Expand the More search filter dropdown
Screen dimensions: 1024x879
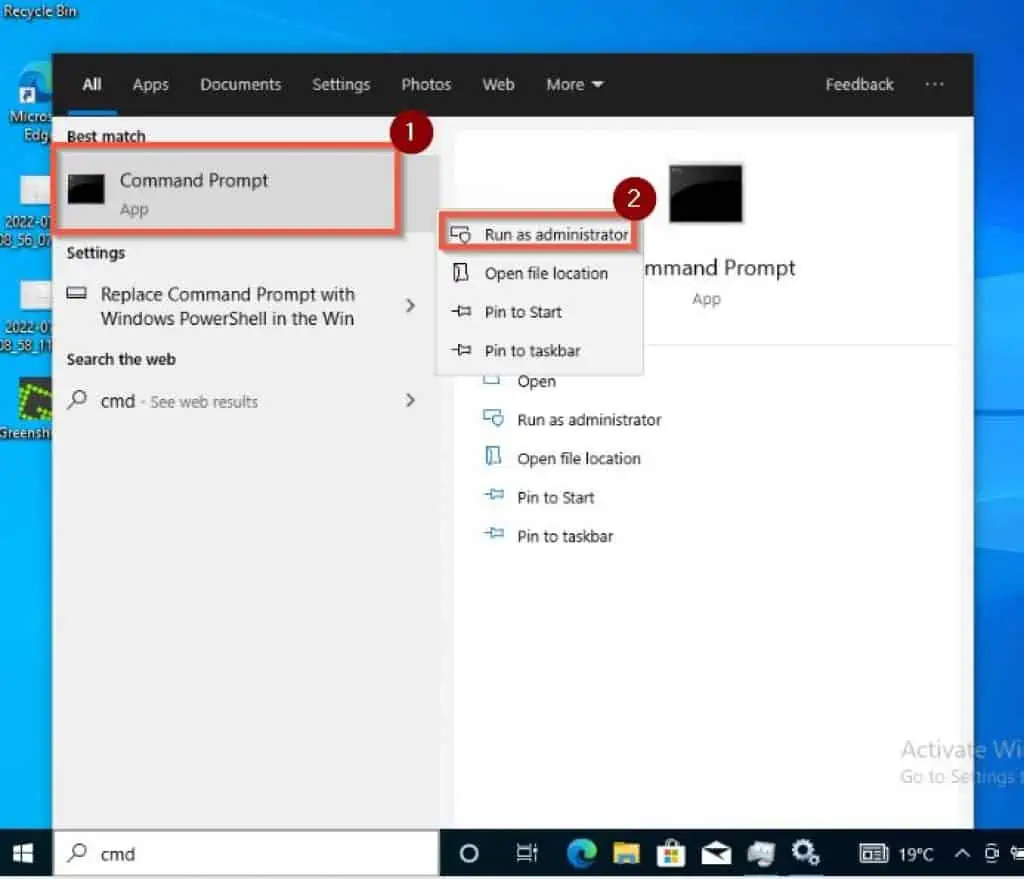(574, 85)
